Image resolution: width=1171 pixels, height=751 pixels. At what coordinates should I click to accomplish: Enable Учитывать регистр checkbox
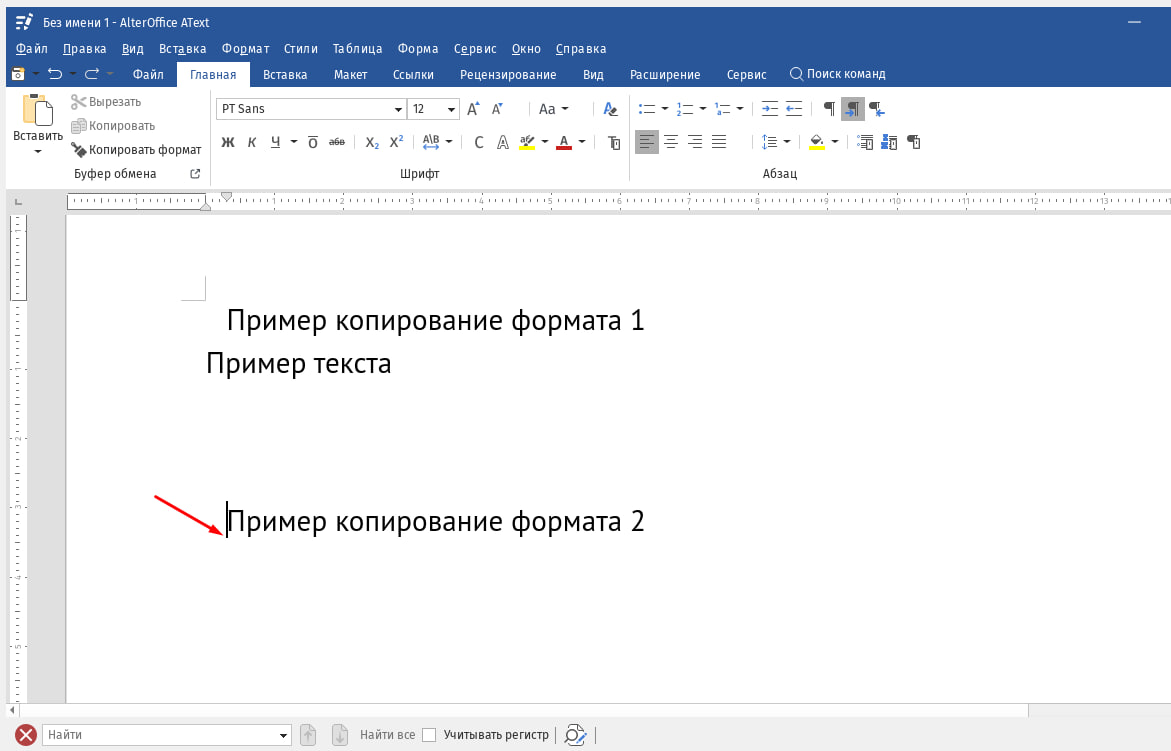point(429,735)
